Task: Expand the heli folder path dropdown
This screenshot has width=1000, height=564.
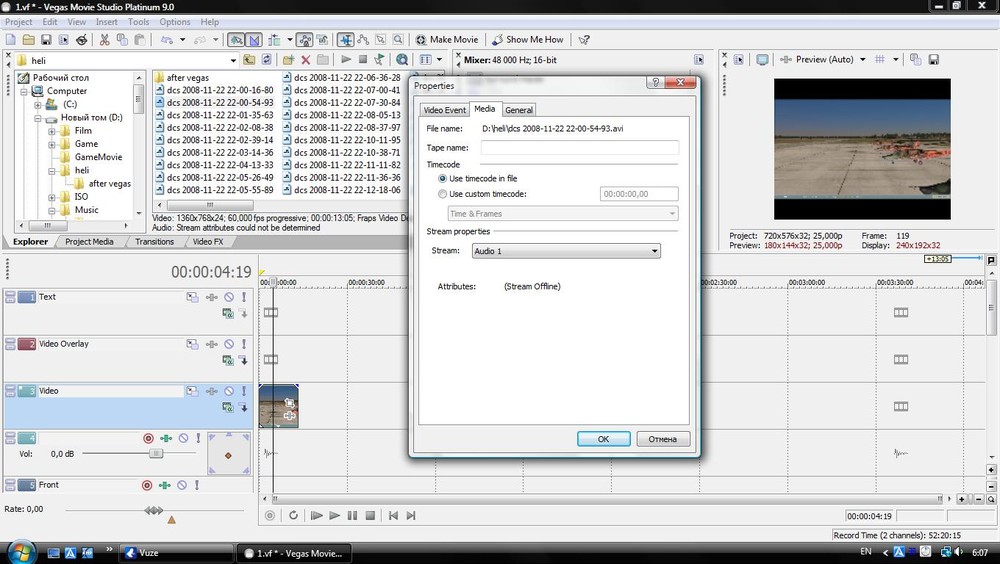Action: [x=233, y=61]
